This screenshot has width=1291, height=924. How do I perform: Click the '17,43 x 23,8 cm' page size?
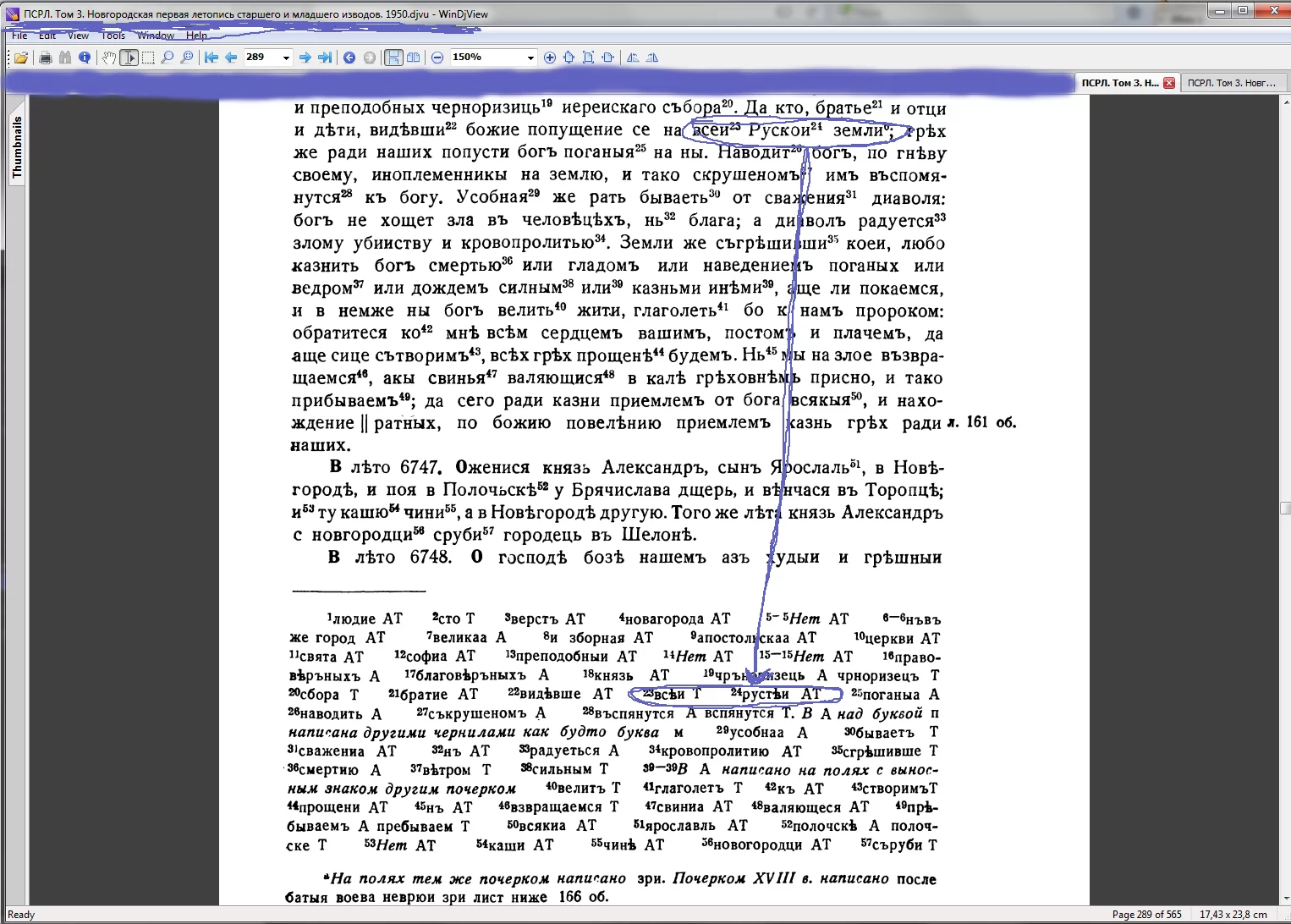(1233, 915)
